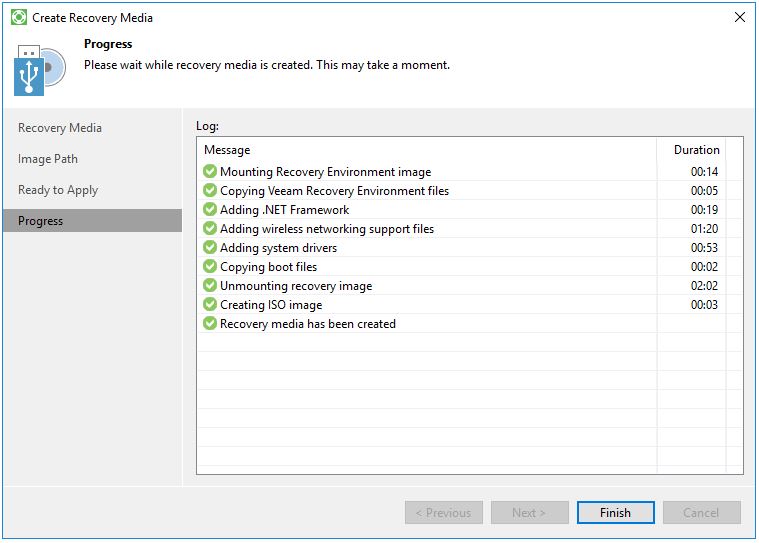
Task: Click the Previous button
Action: click(x=443, y=513)
